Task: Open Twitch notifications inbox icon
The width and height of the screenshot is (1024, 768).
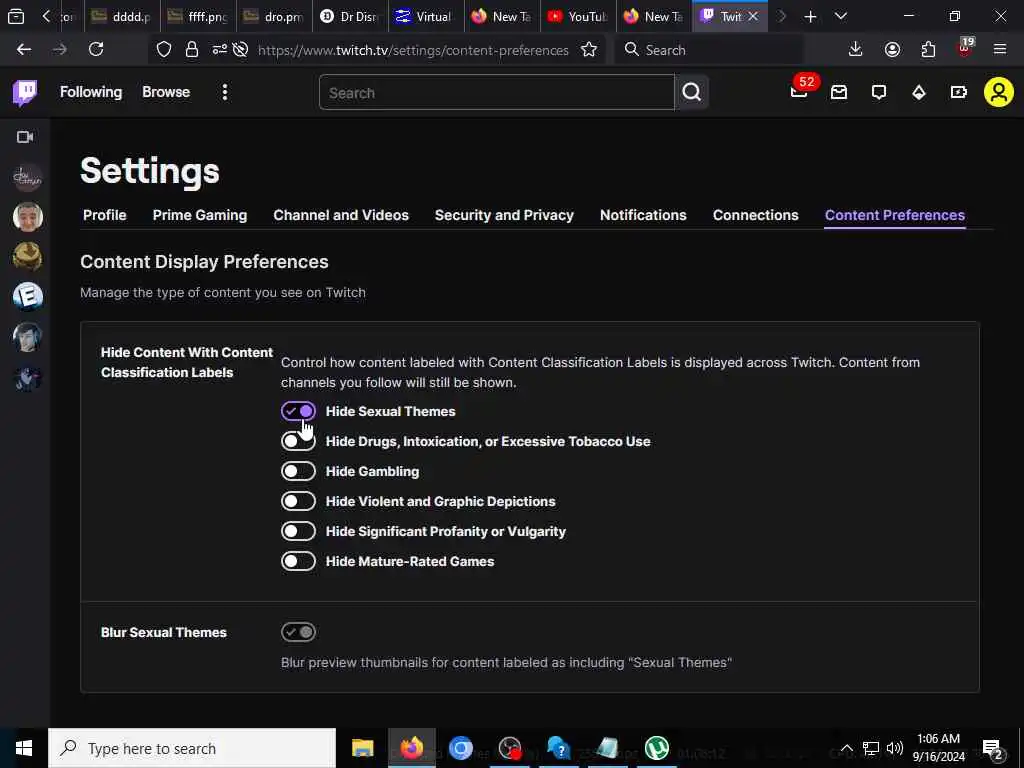Action: [839, 93]
